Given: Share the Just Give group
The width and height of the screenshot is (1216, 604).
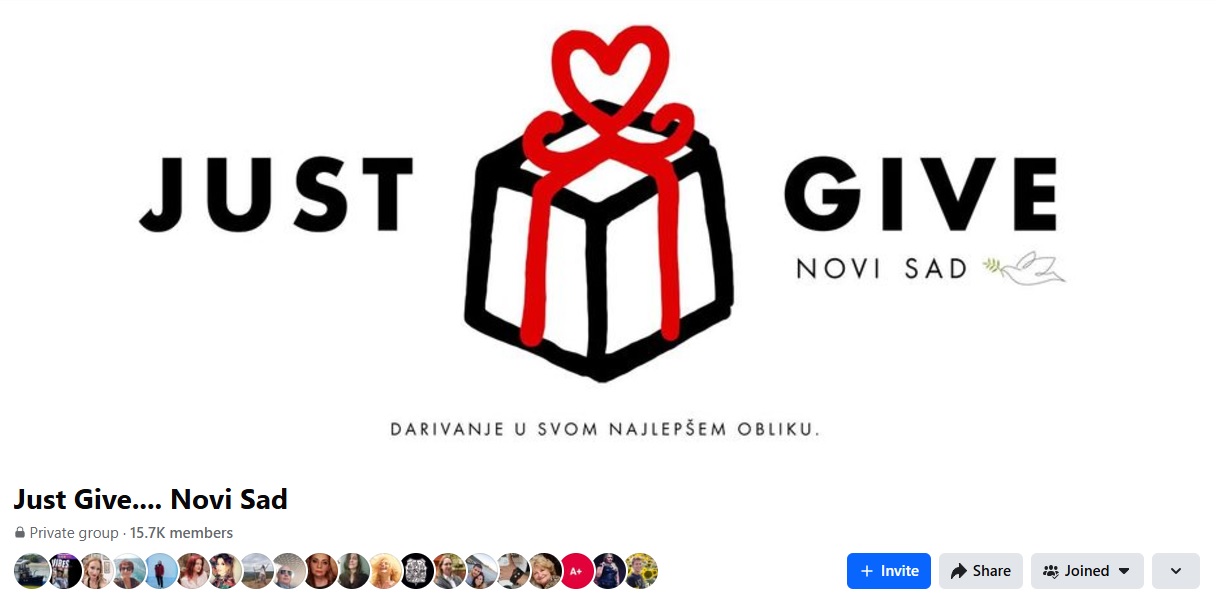Looking at the screenshot, I should [x=980, y=571].
